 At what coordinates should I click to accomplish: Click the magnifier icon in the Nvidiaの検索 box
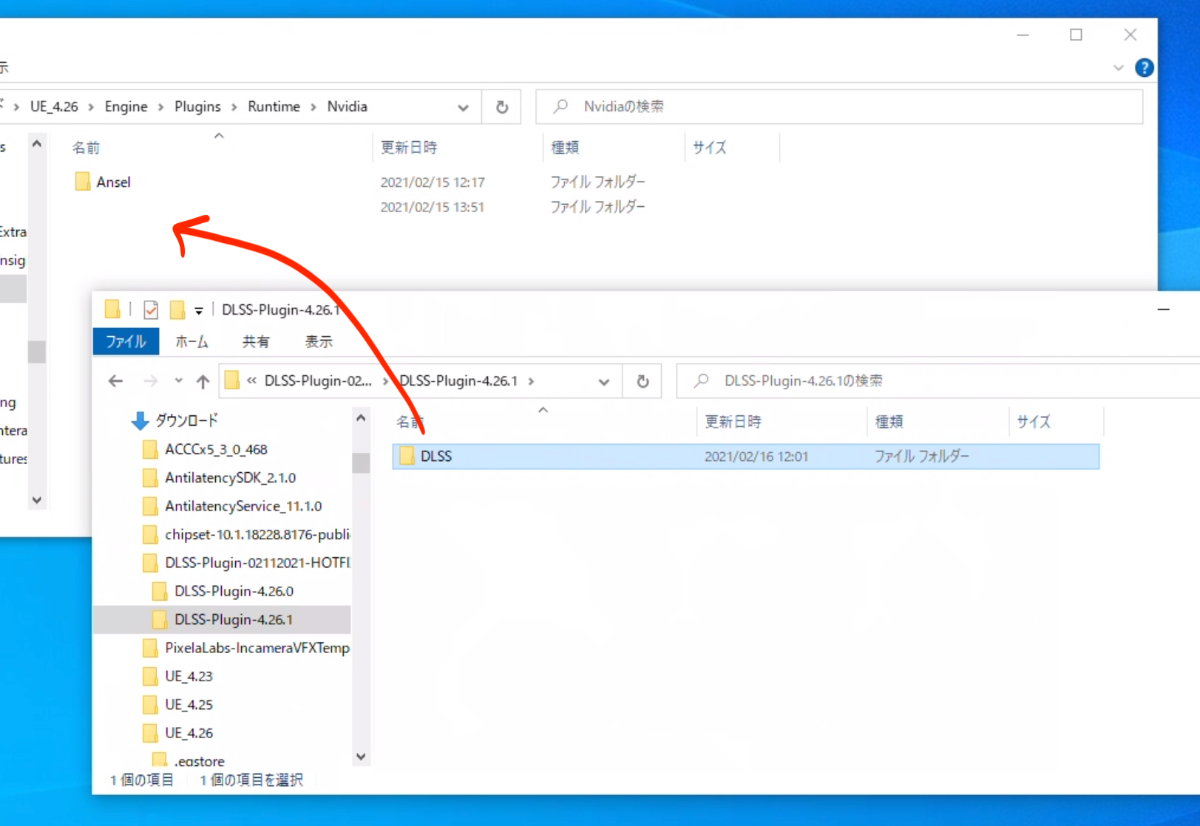point(563,106)
